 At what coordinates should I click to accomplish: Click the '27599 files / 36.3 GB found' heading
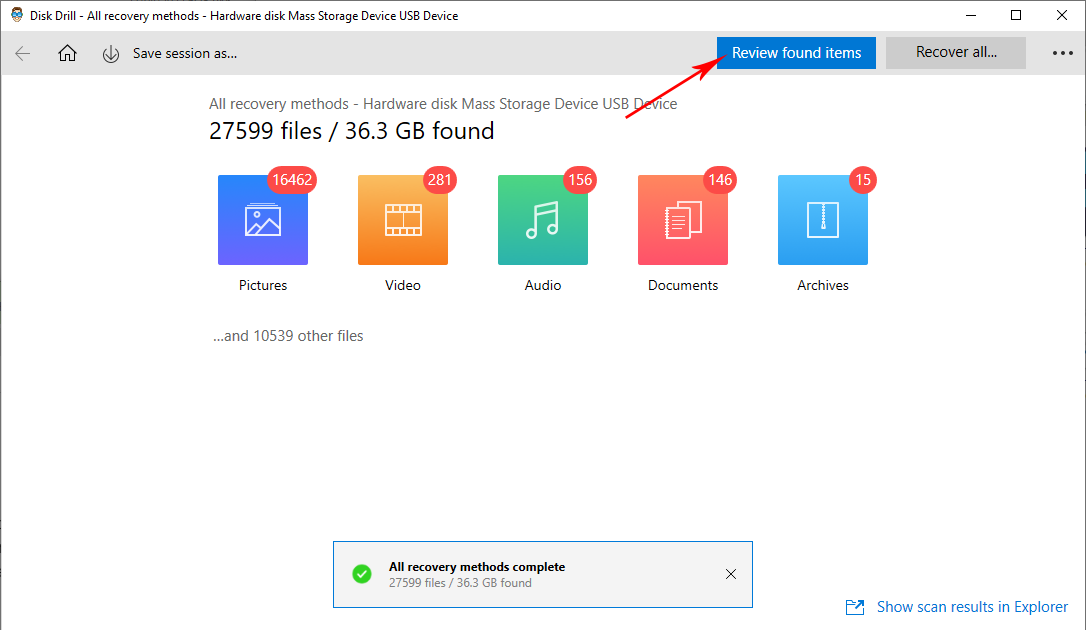pos(352,131)
